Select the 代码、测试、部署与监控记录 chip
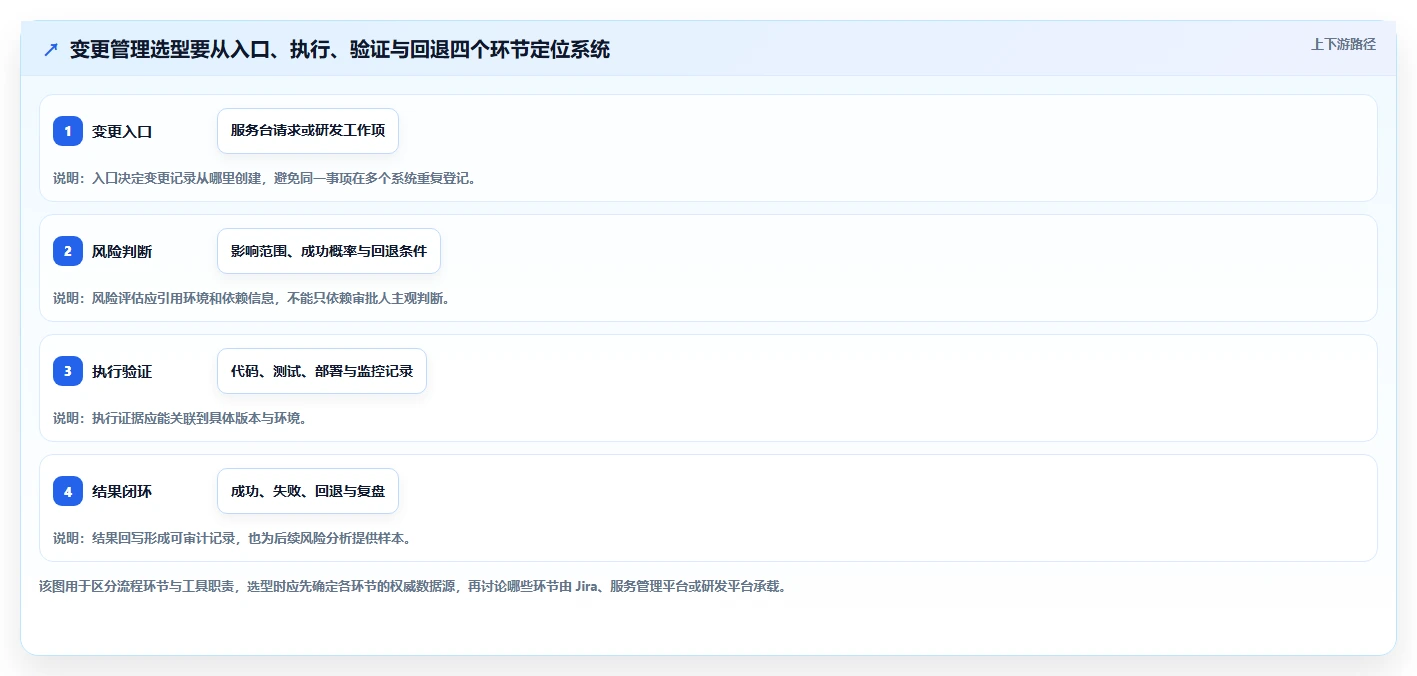This screenshot has width=1417, height=676. point(322,371)
